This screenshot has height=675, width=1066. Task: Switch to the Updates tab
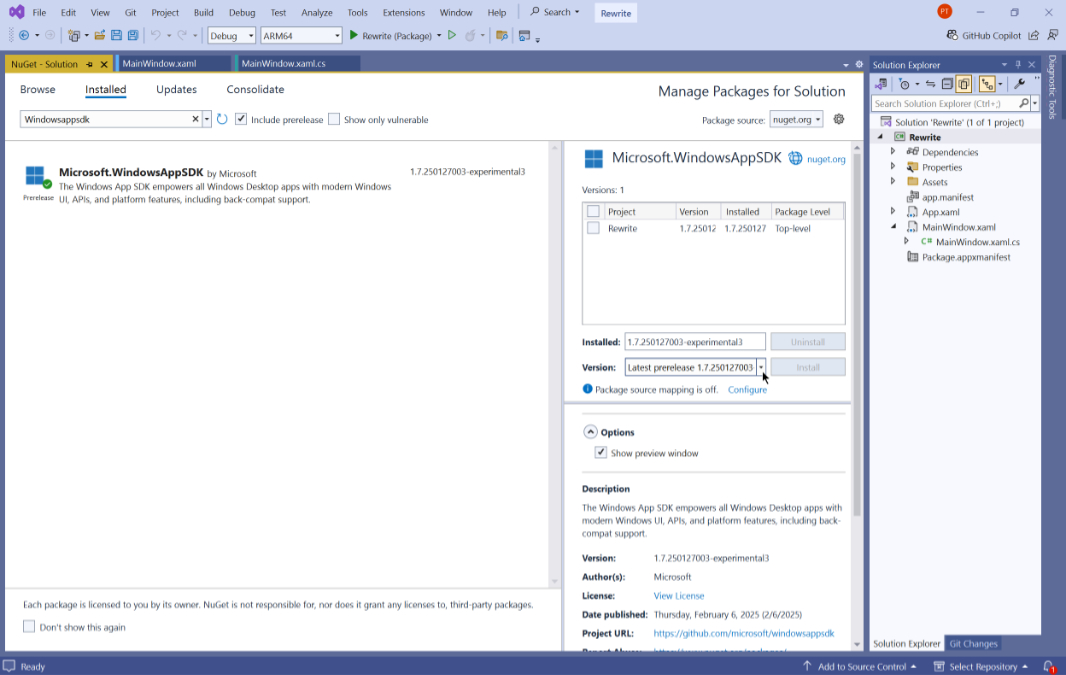click(176, 89)
